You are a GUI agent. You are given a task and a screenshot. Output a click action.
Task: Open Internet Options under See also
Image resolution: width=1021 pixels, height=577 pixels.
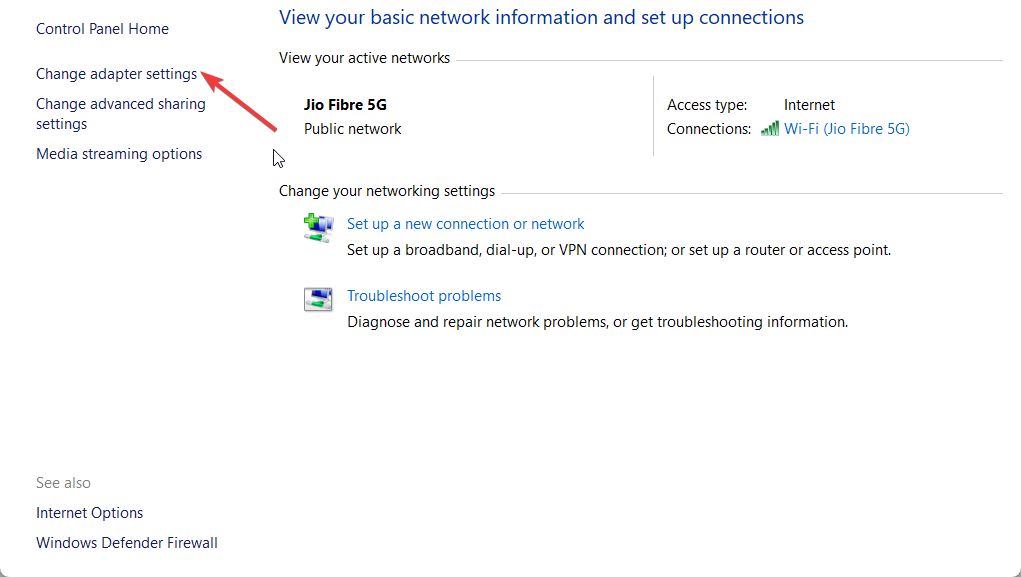pos(89,513)
